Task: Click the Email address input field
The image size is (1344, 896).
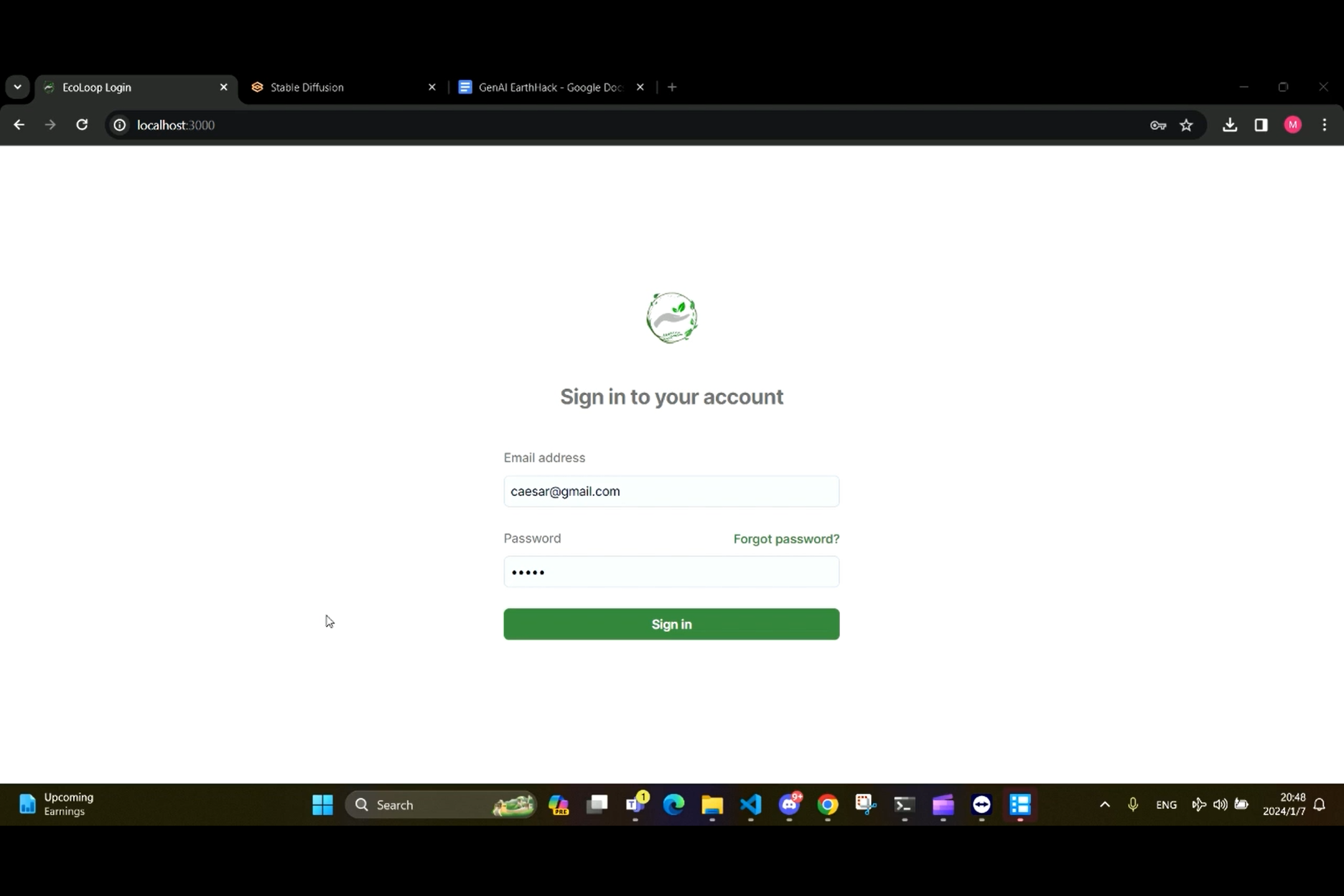Action: 671,492
